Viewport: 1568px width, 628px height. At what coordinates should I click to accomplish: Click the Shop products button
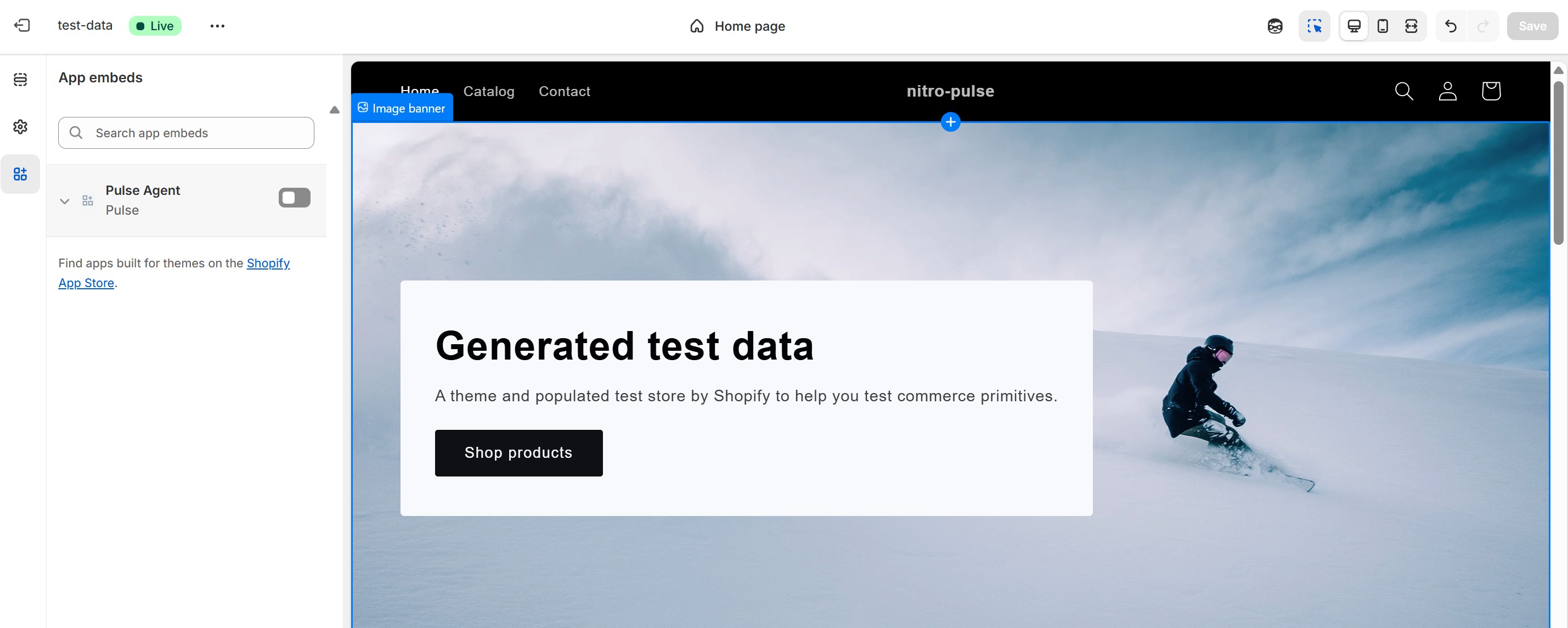[518, 452]
